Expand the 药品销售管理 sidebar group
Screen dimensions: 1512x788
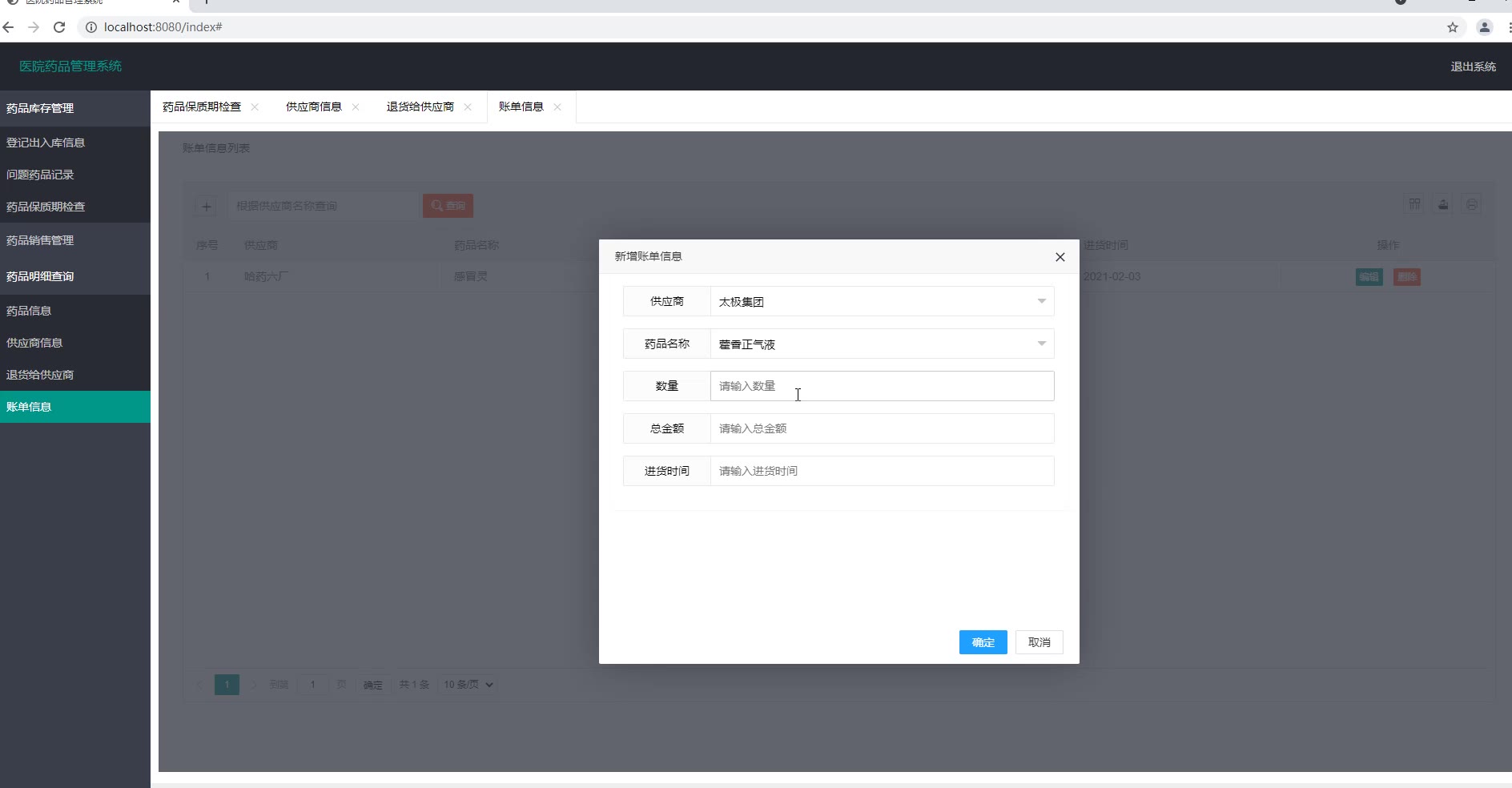75,240
